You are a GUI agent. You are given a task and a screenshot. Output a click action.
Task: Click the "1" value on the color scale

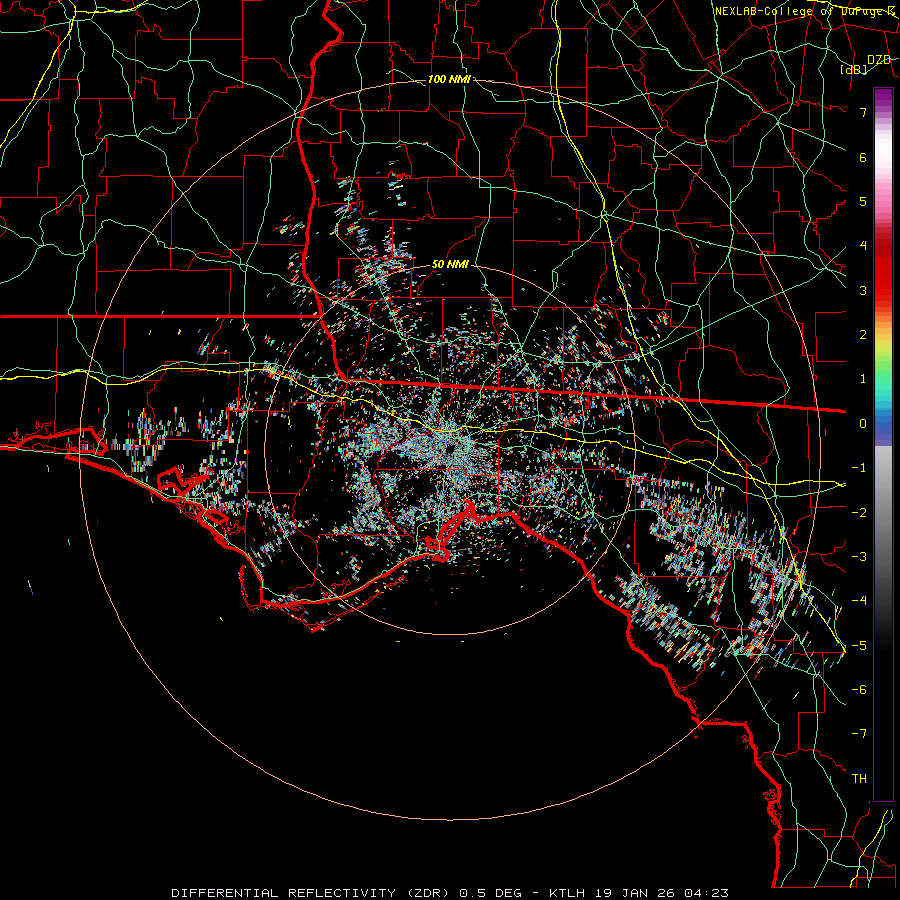[x=863, y=379]
